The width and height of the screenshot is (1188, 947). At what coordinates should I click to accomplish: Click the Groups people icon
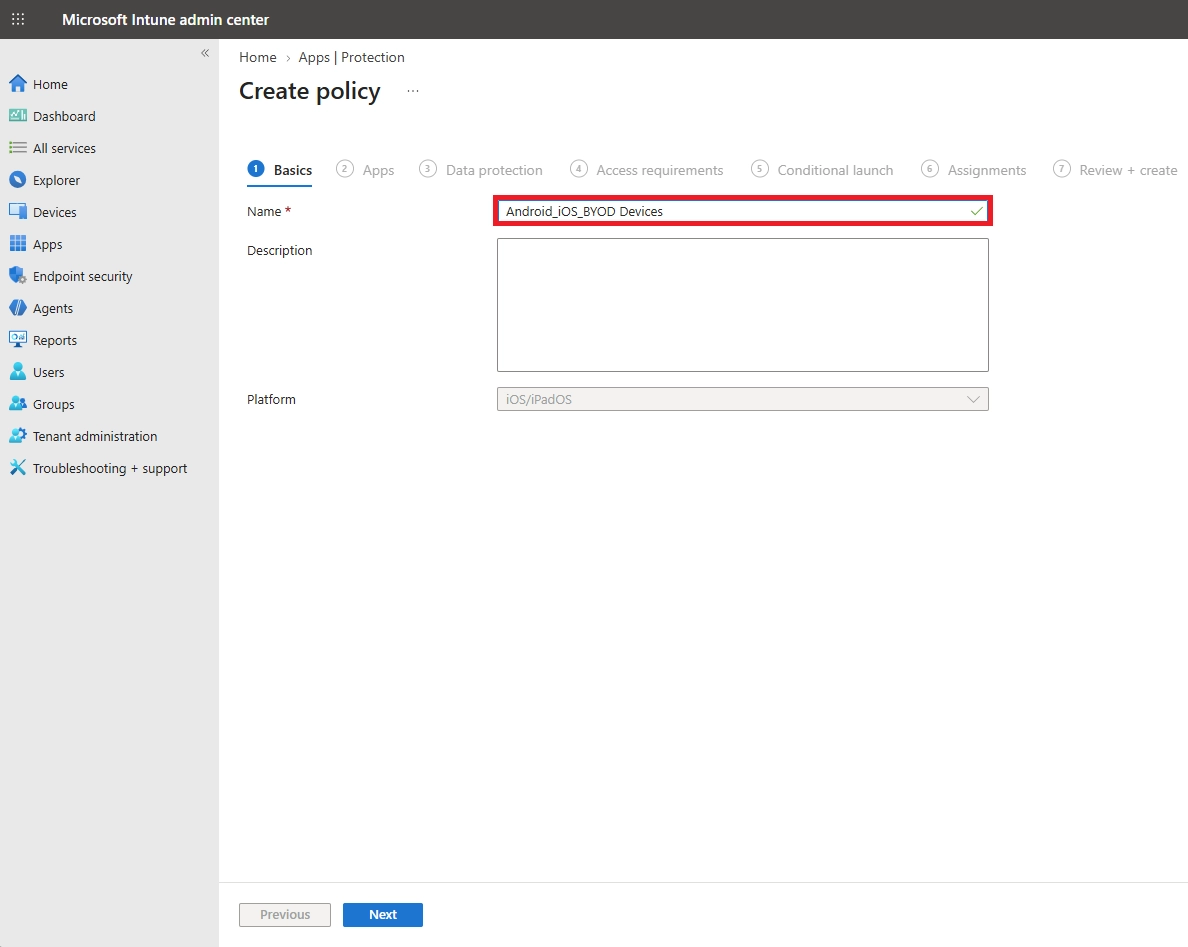17,404
